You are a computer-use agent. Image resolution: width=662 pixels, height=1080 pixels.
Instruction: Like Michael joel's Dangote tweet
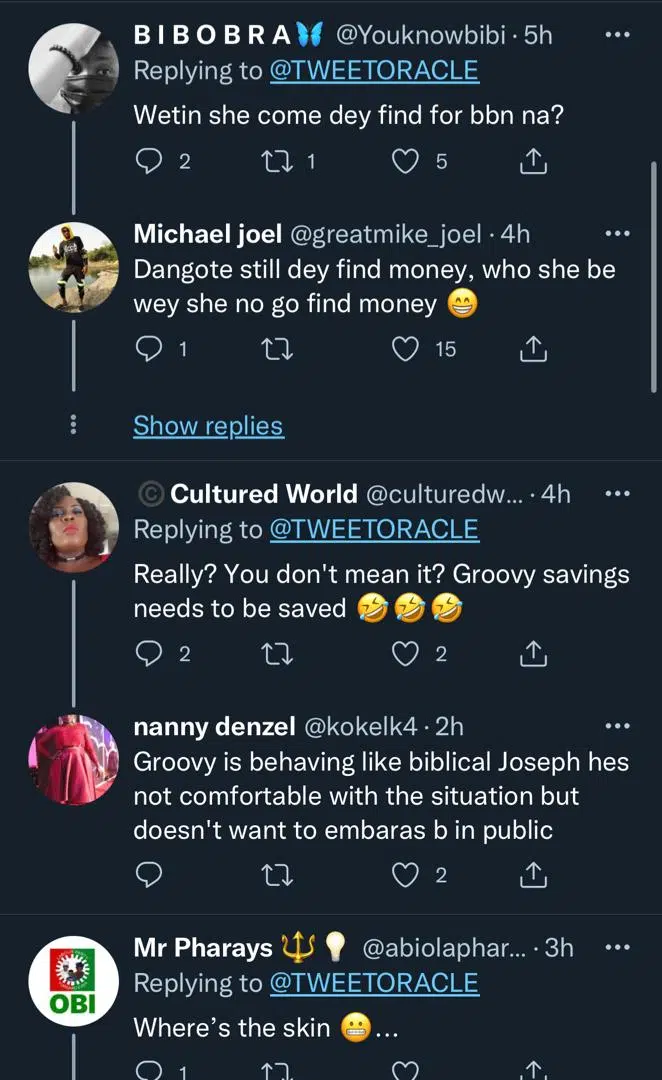404,348
